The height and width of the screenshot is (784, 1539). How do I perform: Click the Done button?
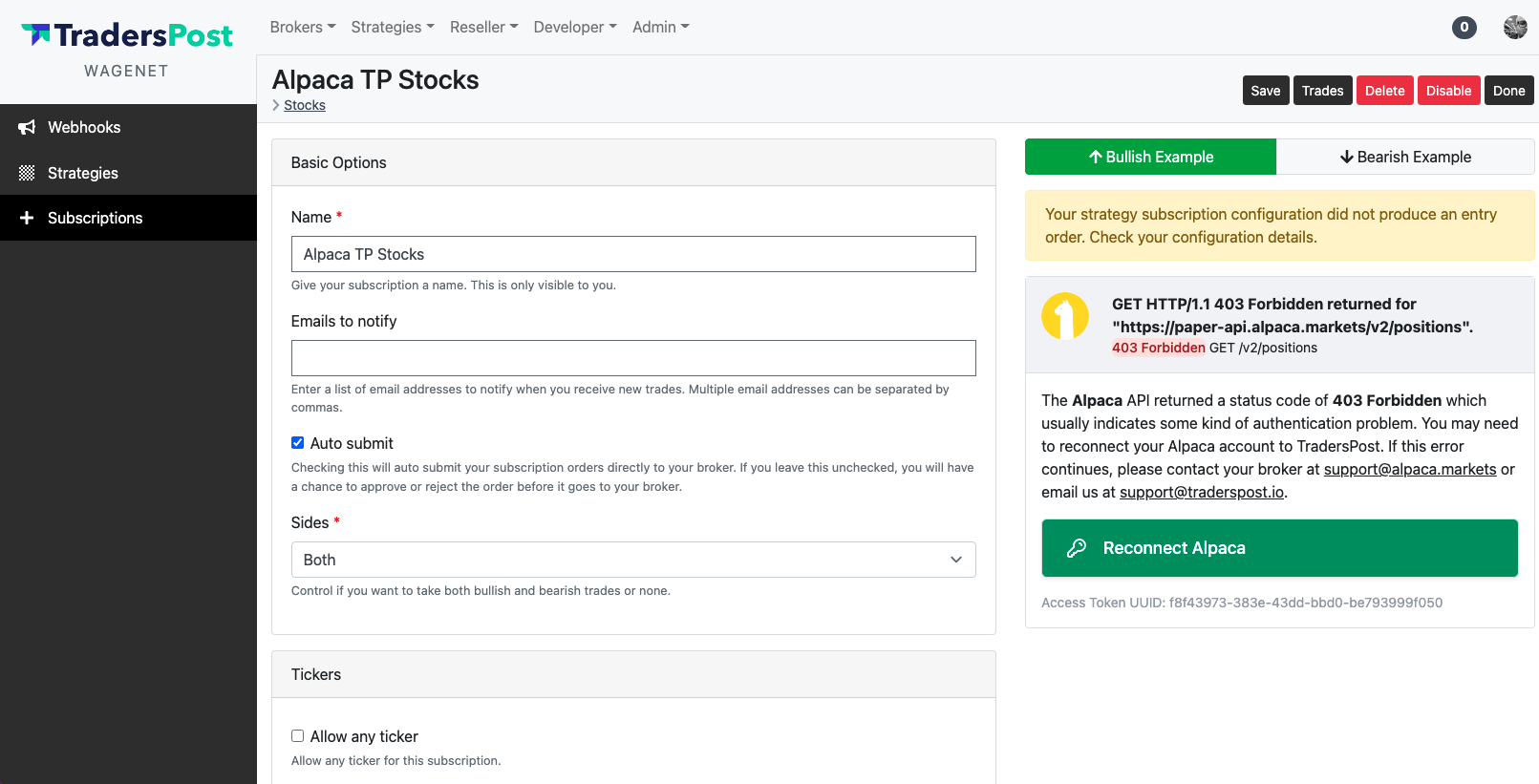point(1509,91)
